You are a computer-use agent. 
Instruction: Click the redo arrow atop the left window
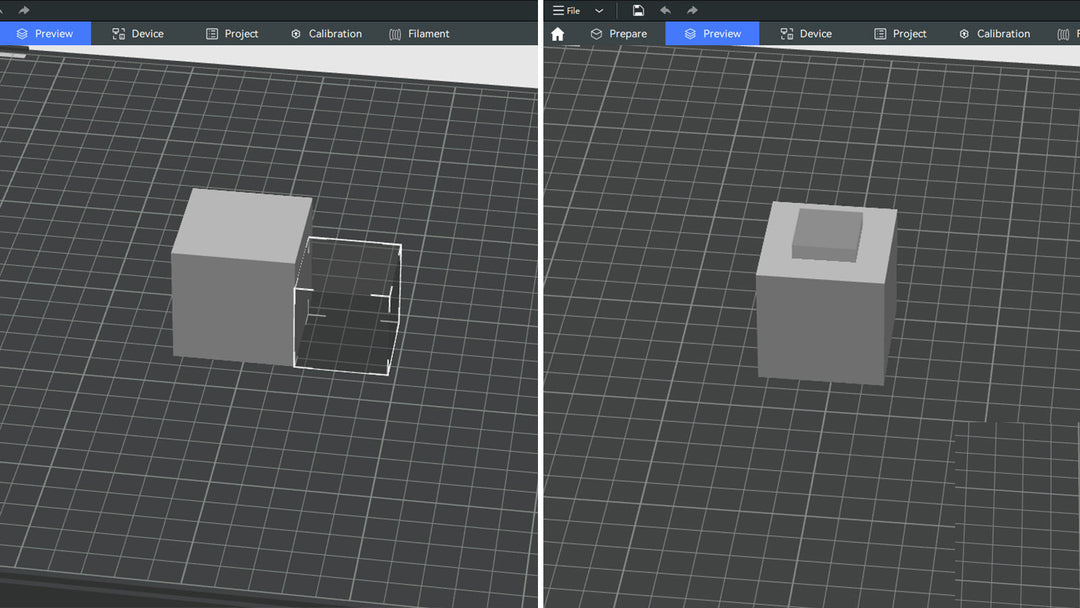(x=22, y=10)
